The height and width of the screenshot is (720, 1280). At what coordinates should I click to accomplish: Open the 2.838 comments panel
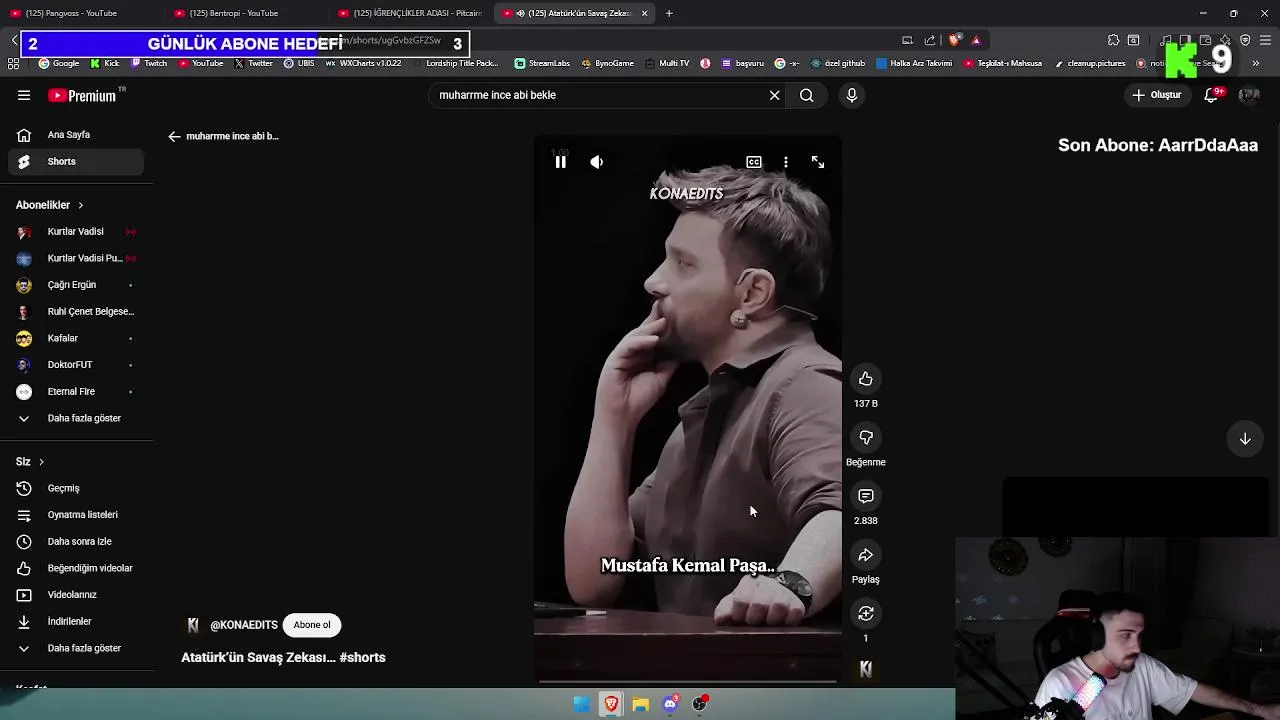[x=866, y=496]
